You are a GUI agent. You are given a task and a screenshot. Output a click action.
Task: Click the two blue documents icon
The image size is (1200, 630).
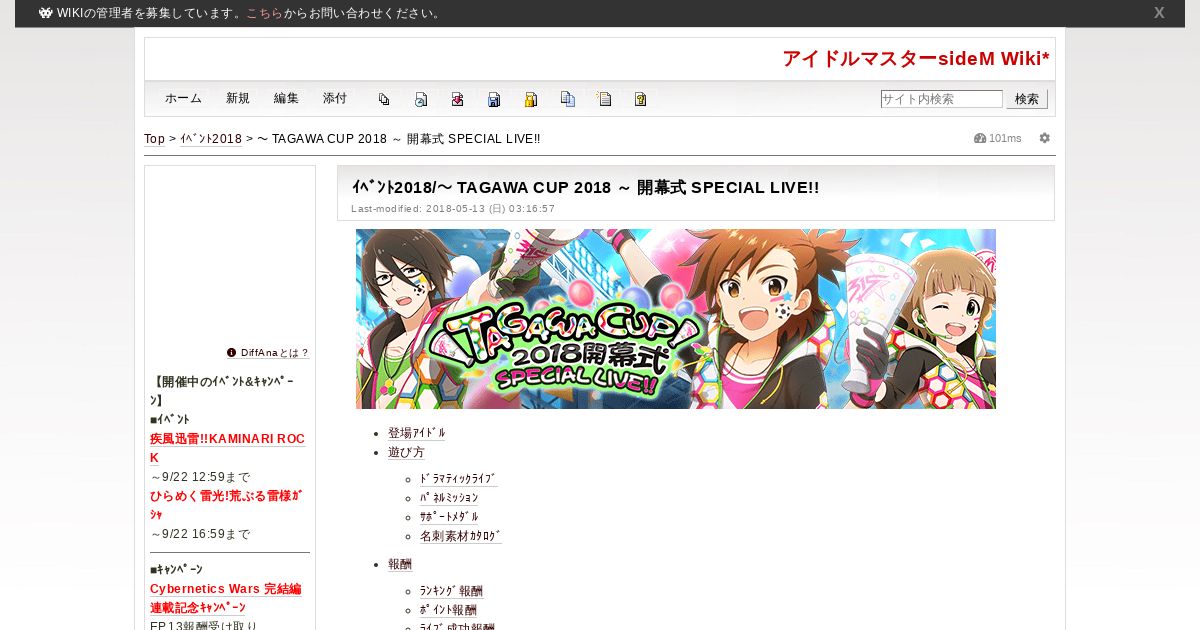(568, 99)
